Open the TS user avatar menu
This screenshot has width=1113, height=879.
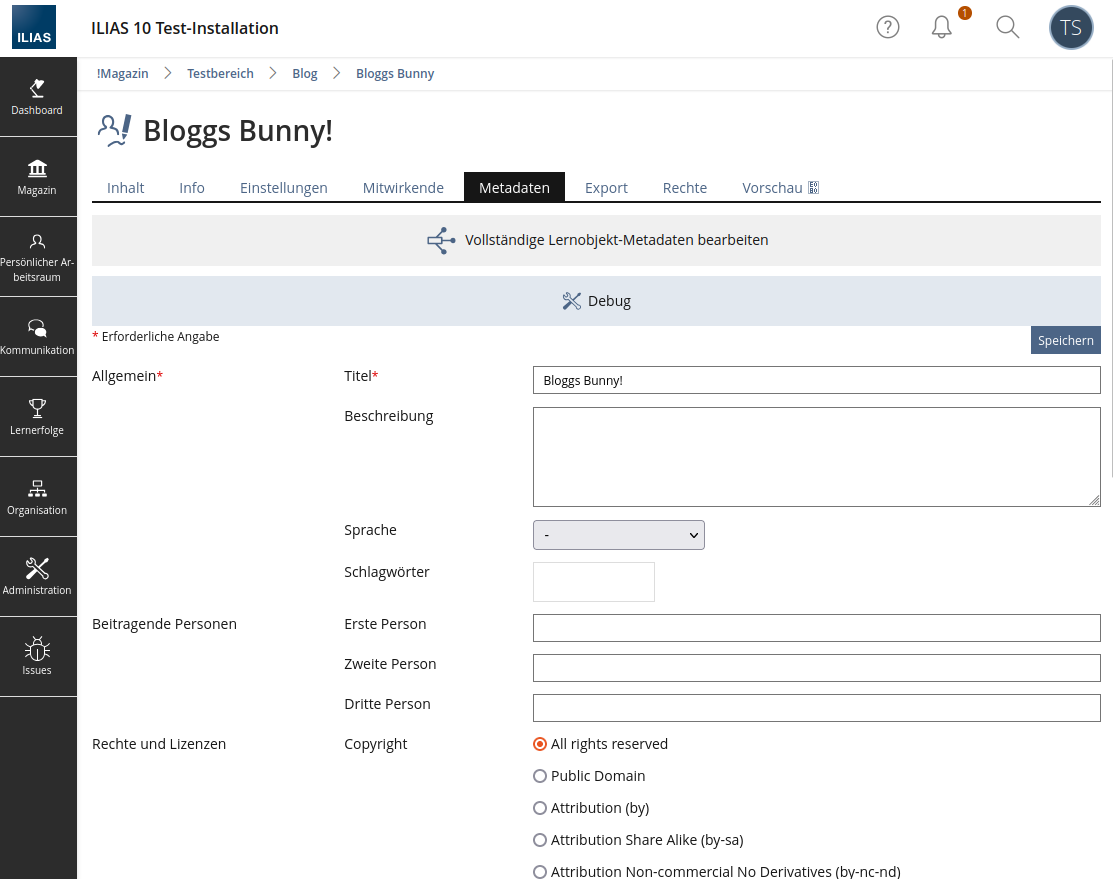pyautogui.click(x=1070, y=28)
